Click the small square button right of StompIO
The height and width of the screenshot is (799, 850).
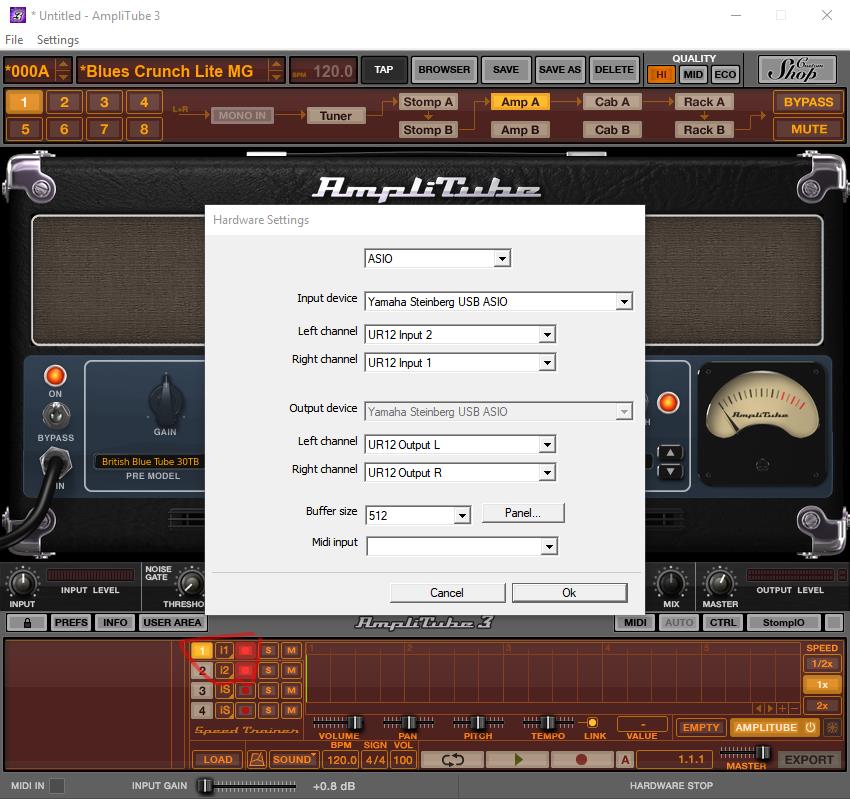[x=834, y=622]
